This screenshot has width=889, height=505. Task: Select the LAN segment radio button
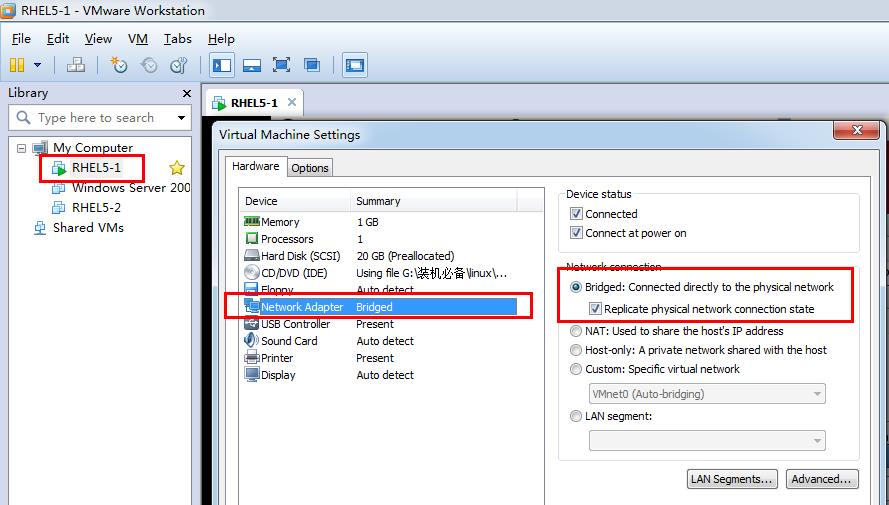(576, 417)
